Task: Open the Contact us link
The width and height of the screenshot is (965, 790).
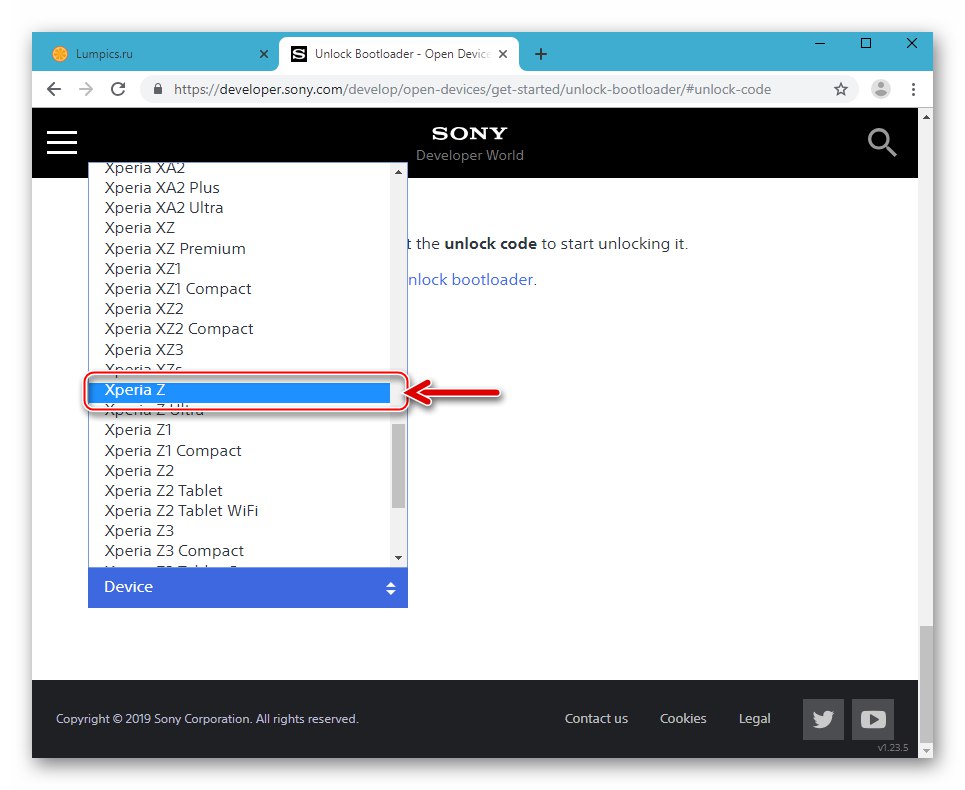Action: point(596,719)
